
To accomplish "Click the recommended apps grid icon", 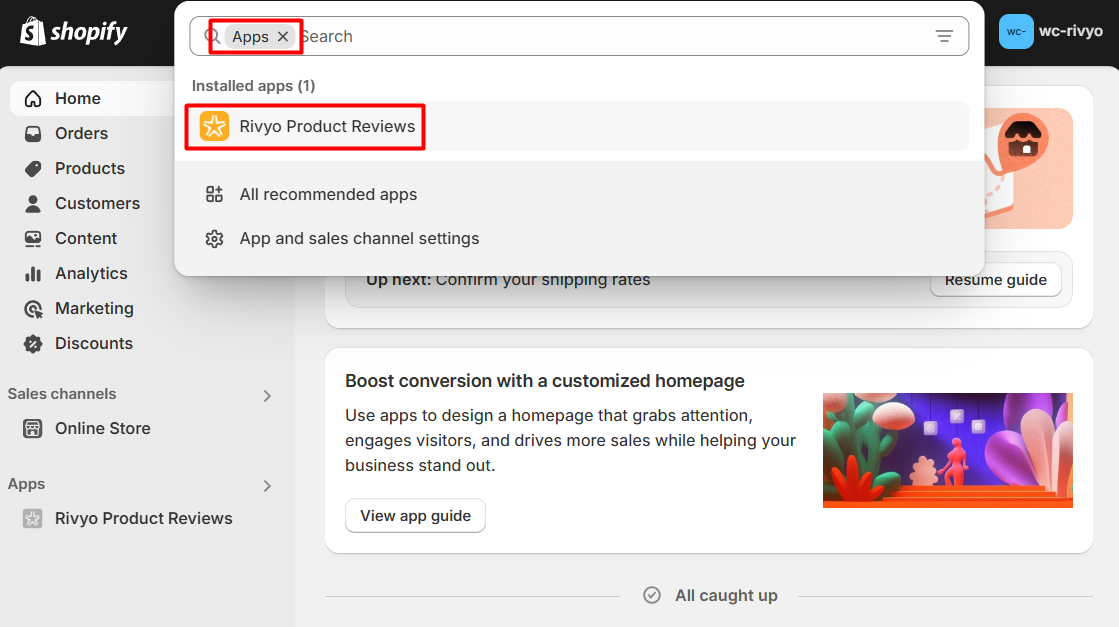I will pyautogui.click(x=214, y=194).
